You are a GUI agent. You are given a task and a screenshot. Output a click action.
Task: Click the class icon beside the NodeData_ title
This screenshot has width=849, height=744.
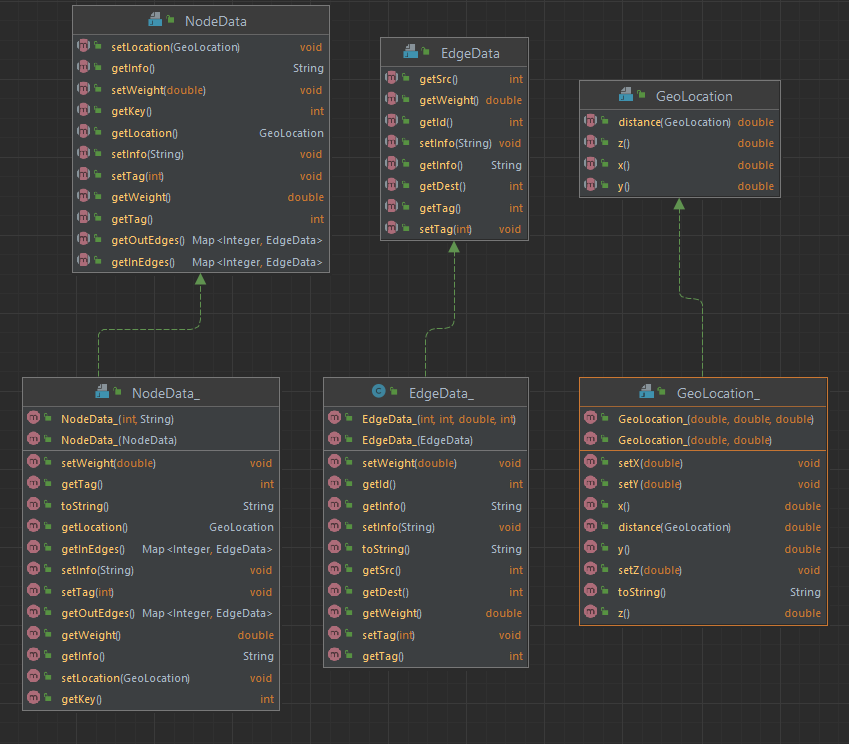click(x=105, y=391)
